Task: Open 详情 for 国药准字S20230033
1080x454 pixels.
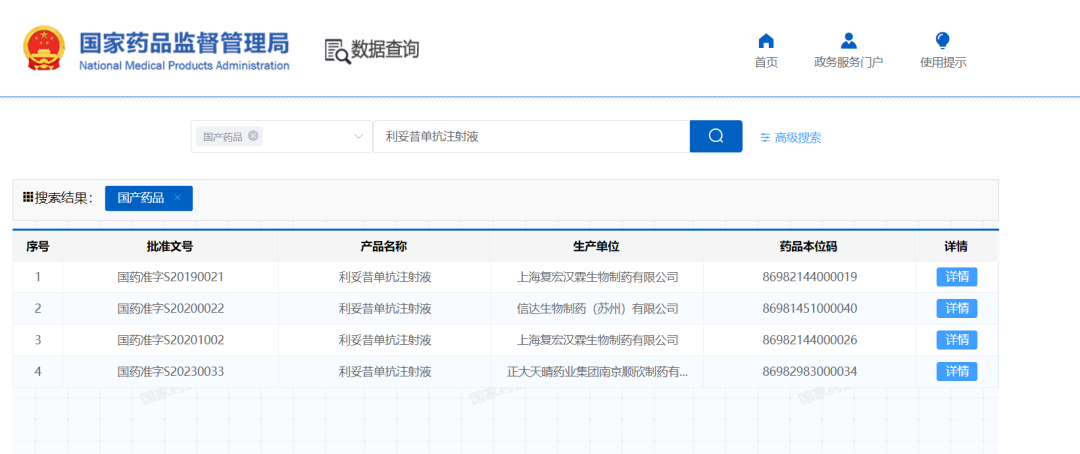Action: pos(957,371)
